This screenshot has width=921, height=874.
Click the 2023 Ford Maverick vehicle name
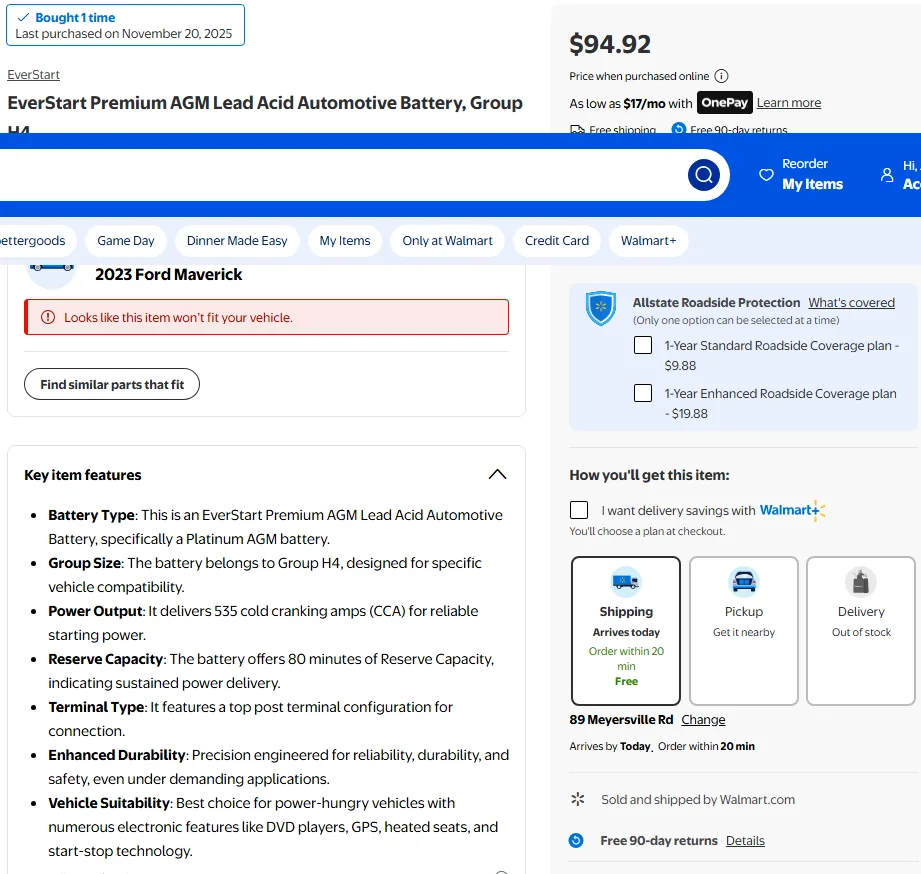point(169,274)
